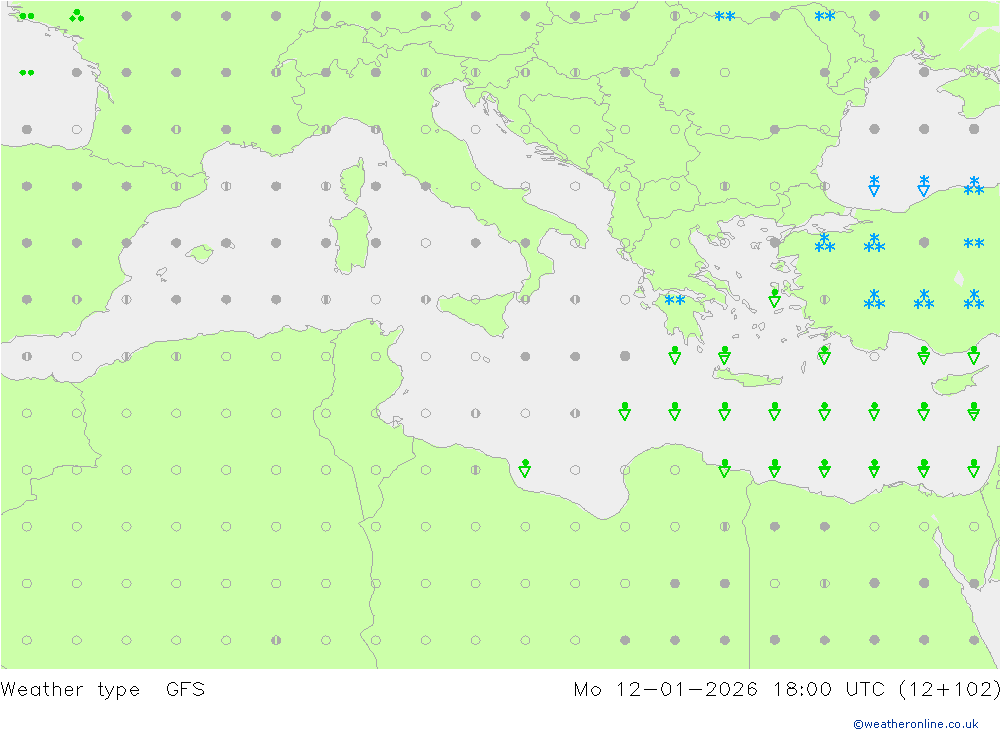Click the 'GFS' model label
1000x733 pixels.
186,690
